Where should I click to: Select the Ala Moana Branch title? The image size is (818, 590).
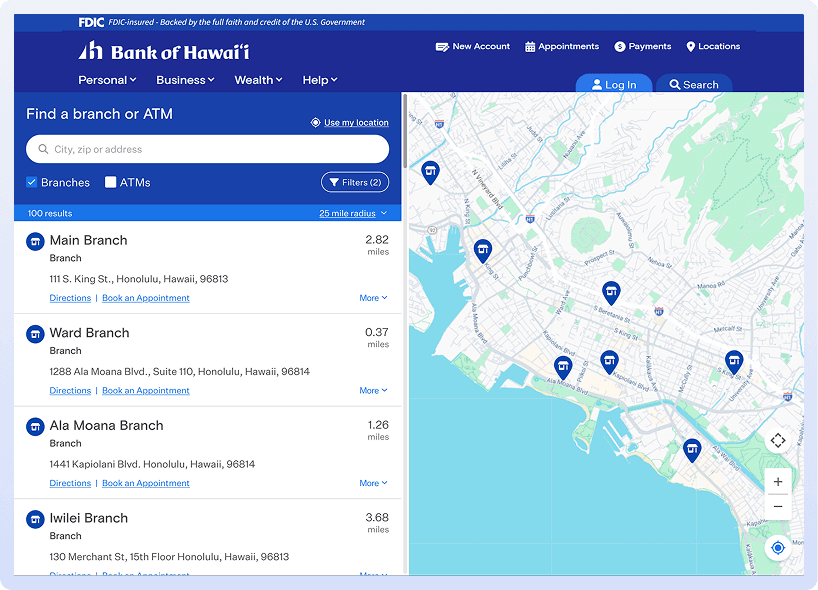click(106, 425)
